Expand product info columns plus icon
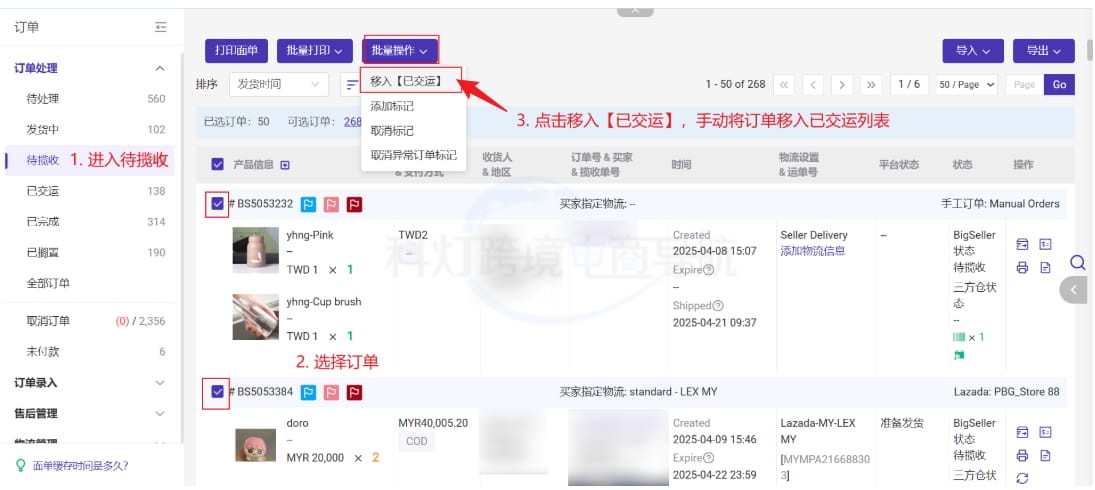 [x=284, y=165]
